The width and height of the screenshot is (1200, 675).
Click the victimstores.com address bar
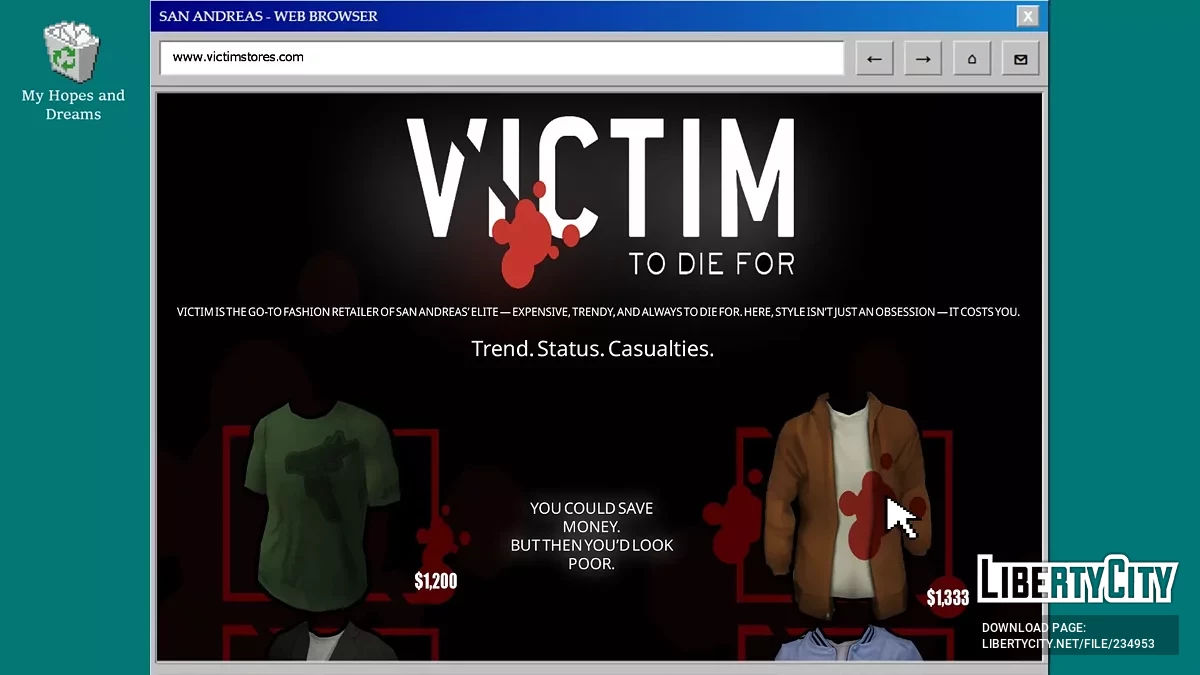[x=501, y=58]
